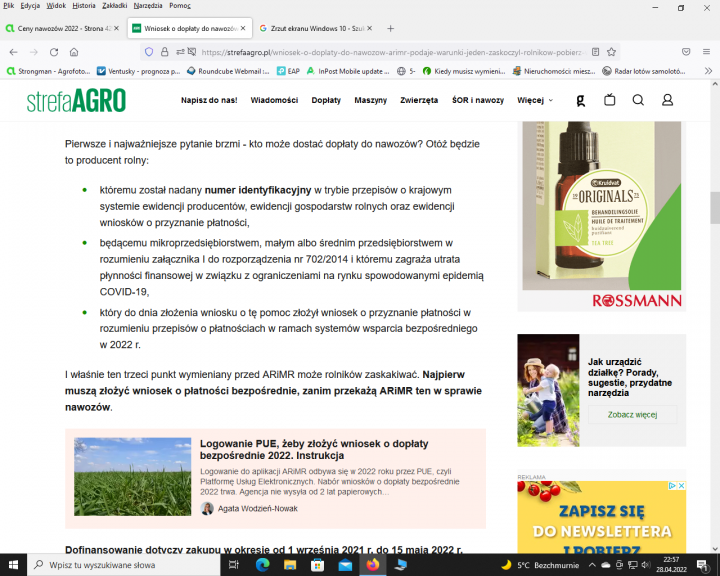Open File Explorer from taskbar
720x576 pixels.
click(x=290, y=565)
